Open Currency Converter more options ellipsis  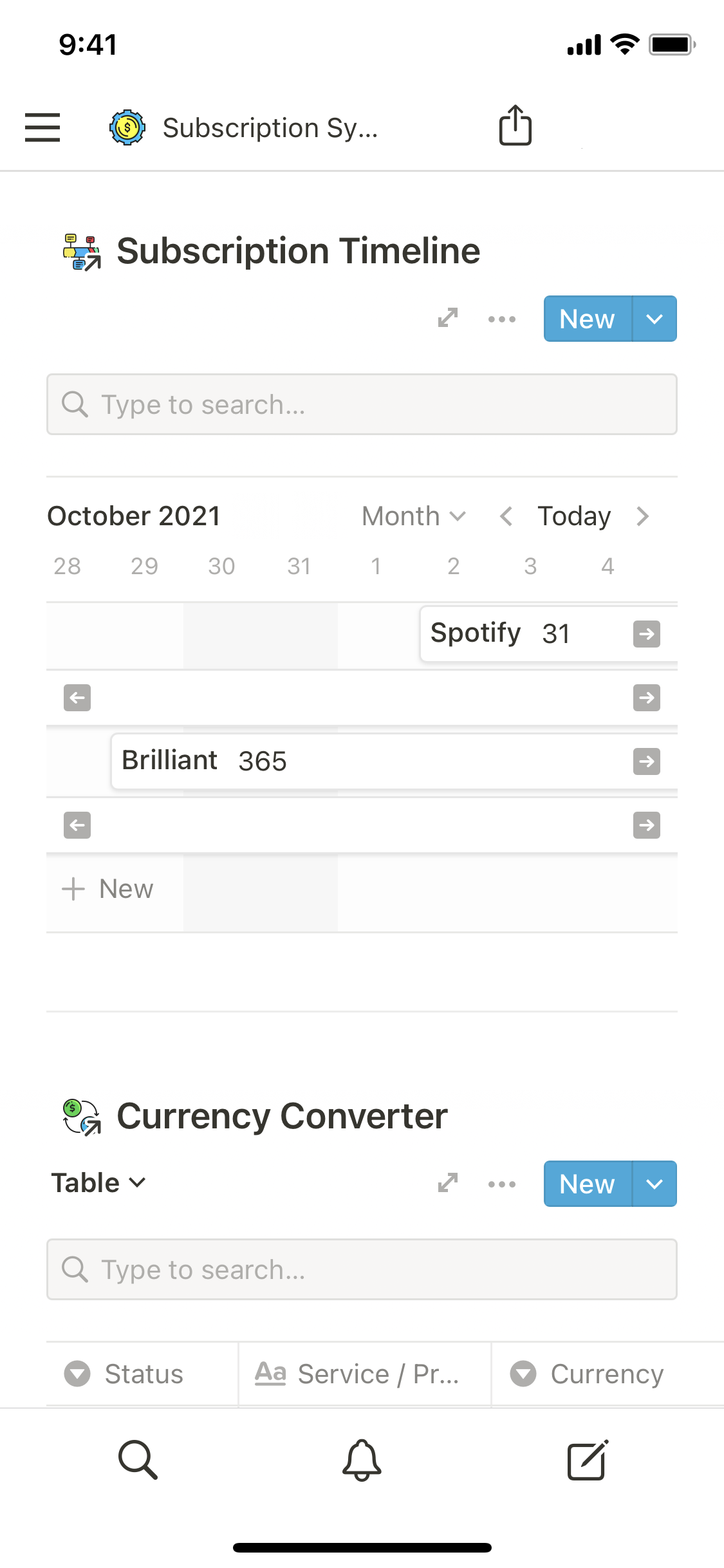pos(502,1184)
